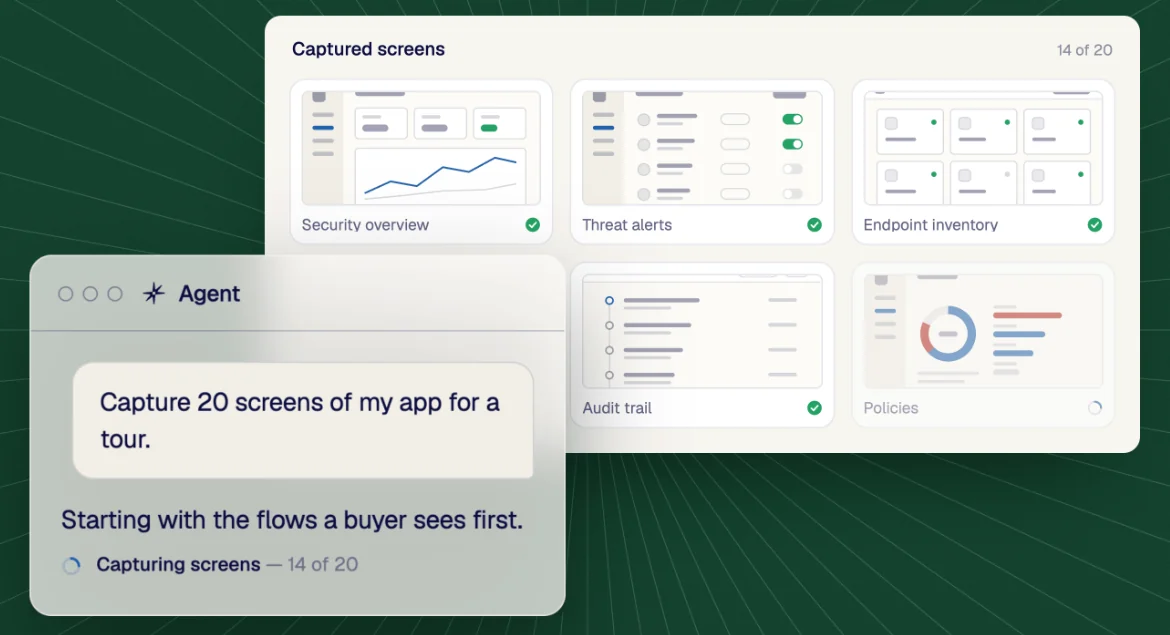Click loading spinner on Policies card
1170x635 pixels.
pyautogui.click(x=1095, y=407)
